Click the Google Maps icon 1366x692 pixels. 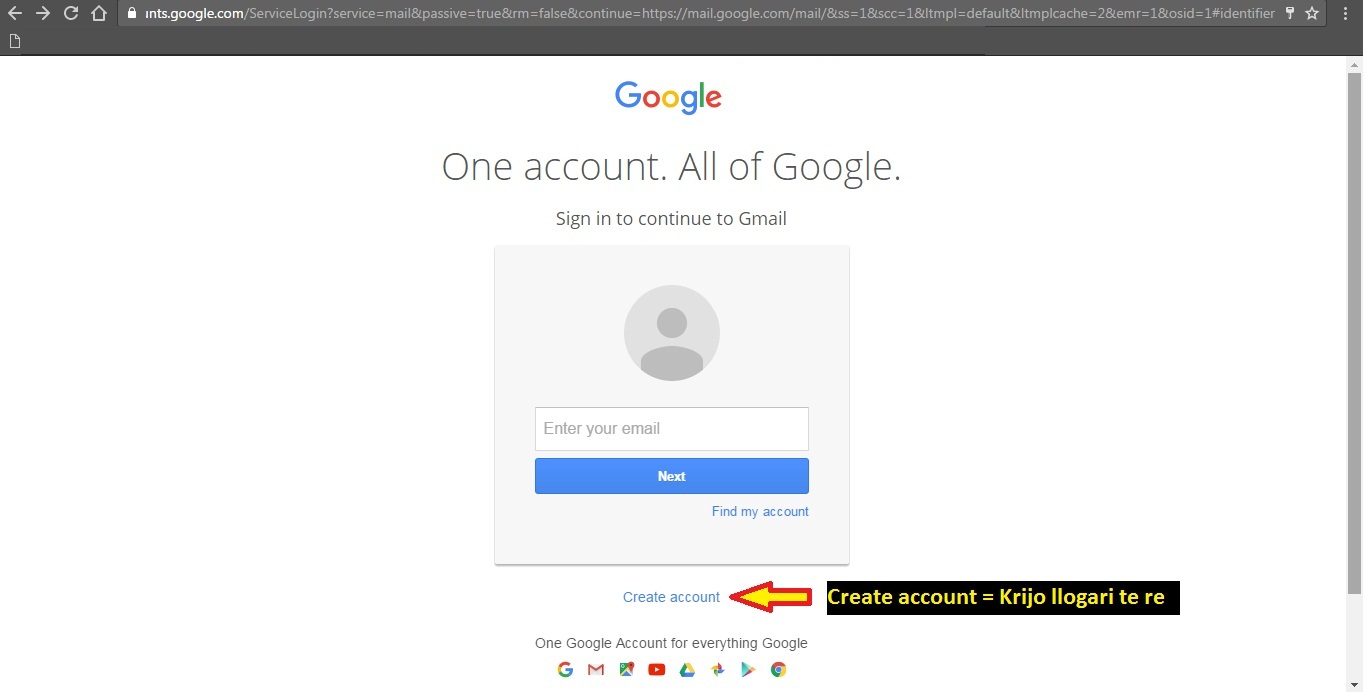pos(626,670)
